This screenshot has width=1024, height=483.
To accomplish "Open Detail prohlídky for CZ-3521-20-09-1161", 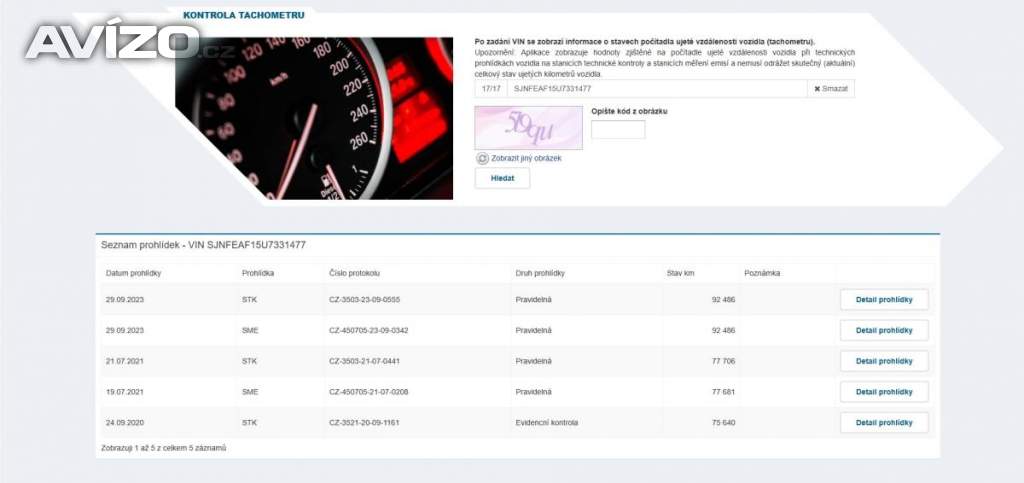I will pyautogui.click(x=884, y=422).
